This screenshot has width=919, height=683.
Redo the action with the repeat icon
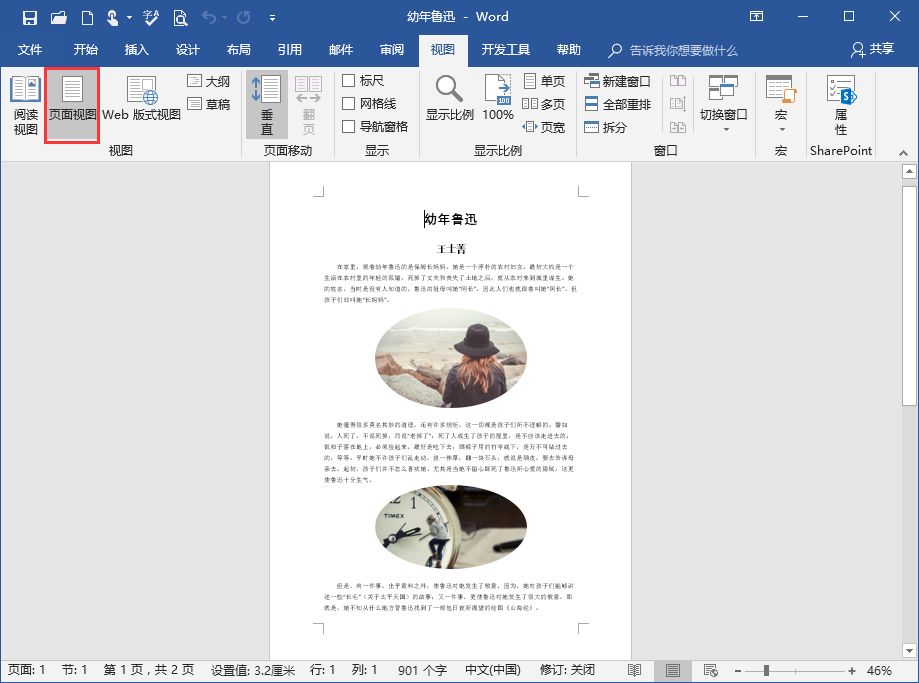pos(243,18)
